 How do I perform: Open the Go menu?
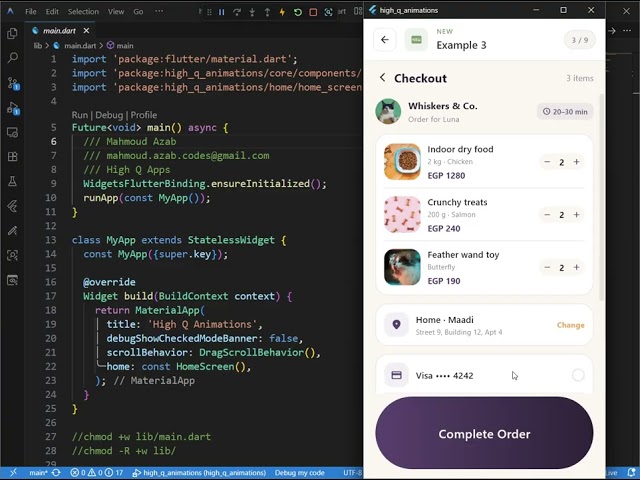click(138, 11)
